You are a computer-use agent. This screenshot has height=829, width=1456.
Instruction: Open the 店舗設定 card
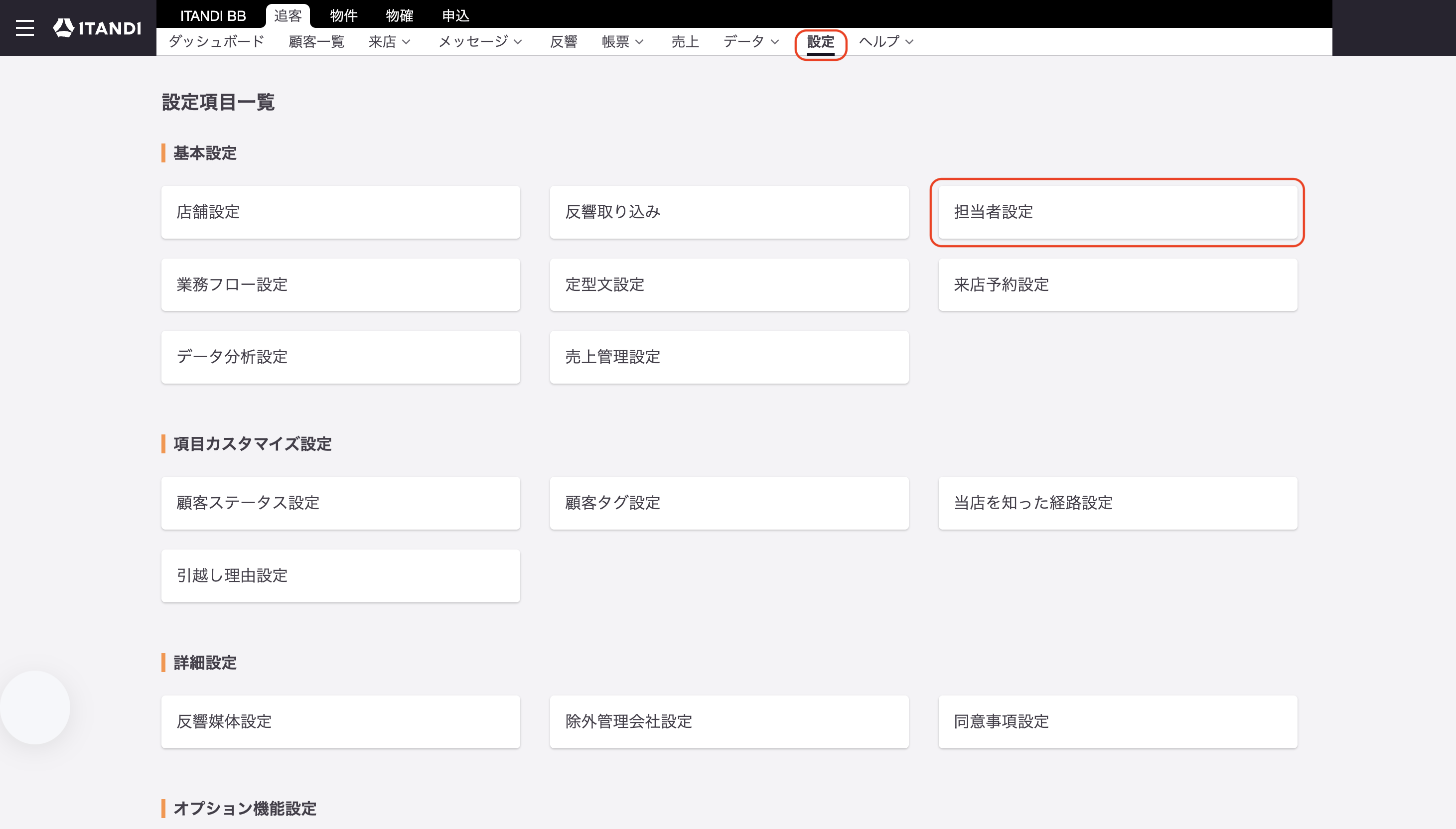coord(340,212)
